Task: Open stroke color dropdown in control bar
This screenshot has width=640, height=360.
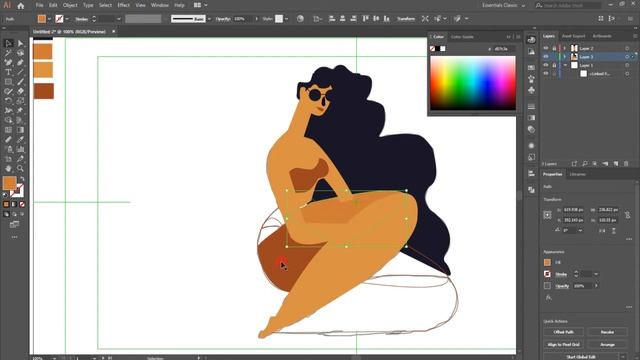Action: pyautogui.click(x=67, y=19)
